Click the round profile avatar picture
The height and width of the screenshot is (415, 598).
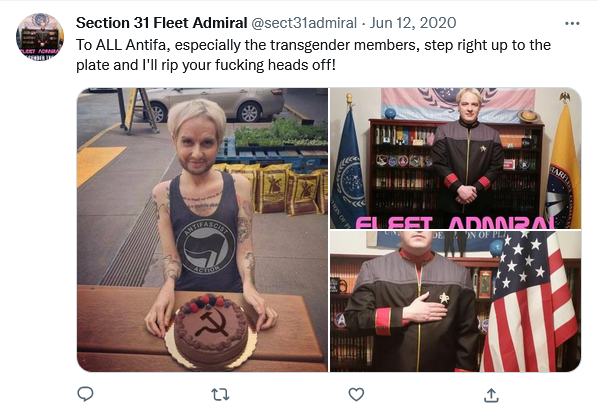click(x=40, y=37)
